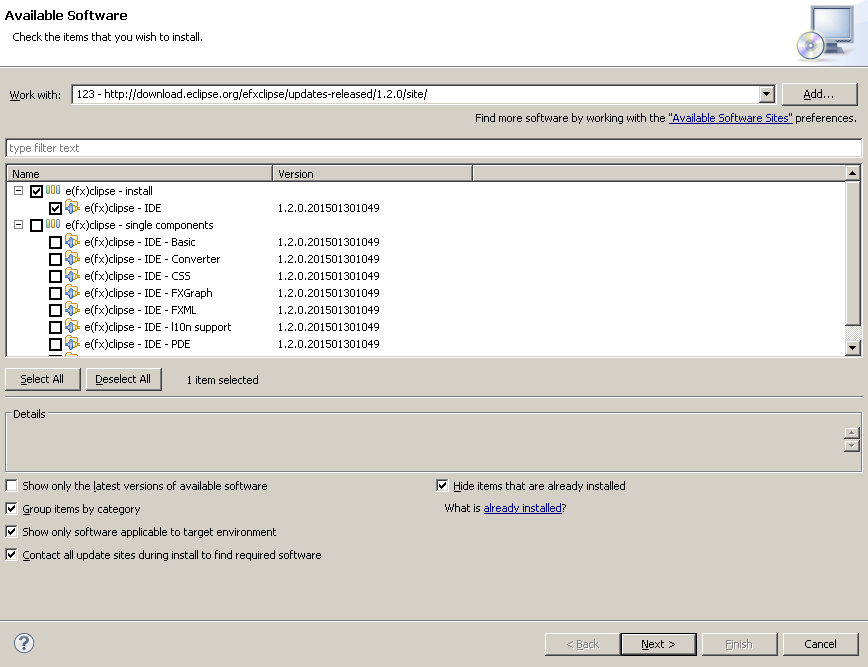Screen dimensions: 868x667
Task: Check e(fx)clipse - IDE - FXGraph checkbox
Action: click(55, 293)
